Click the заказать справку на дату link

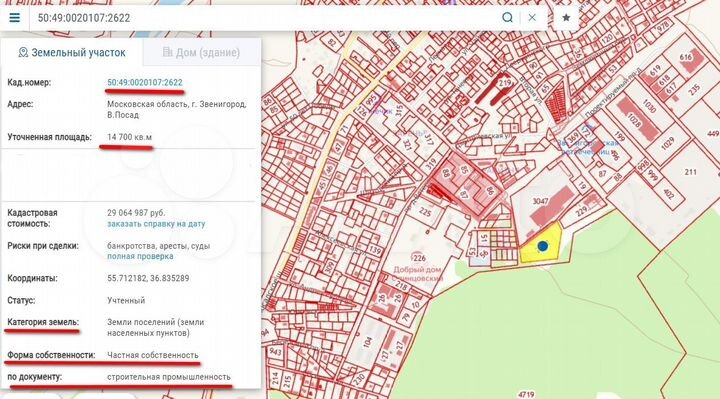click(156, 224)
